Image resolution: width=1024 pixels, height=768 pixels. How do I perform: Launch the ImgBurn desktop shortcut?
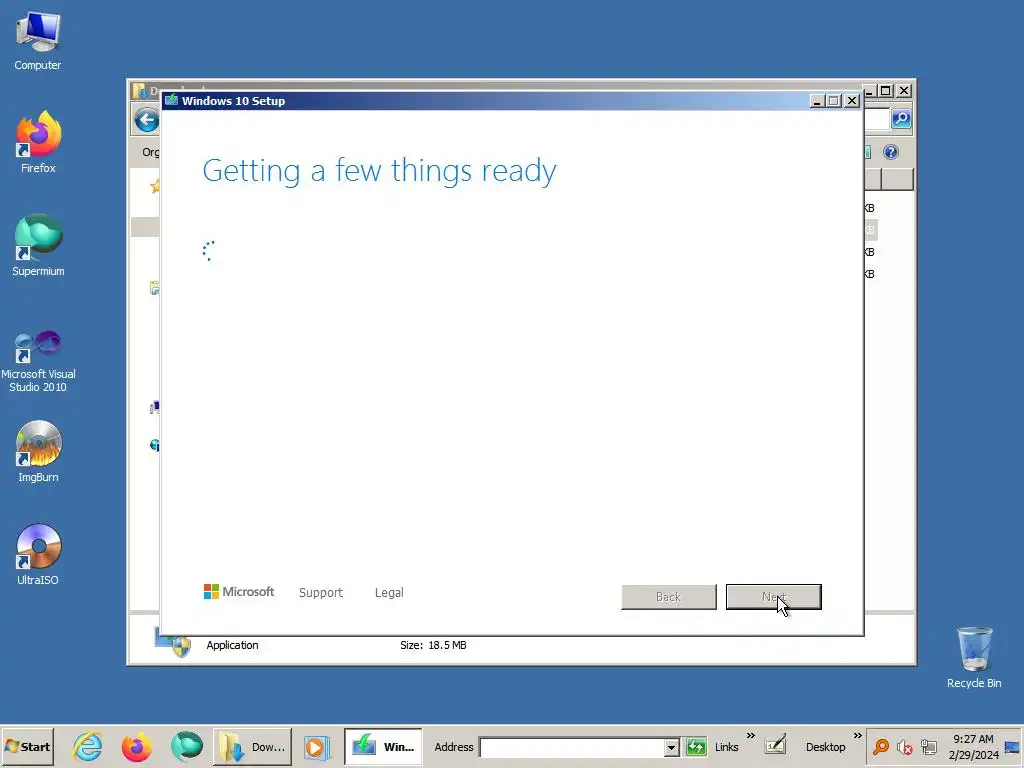click(x=38, y=451)
